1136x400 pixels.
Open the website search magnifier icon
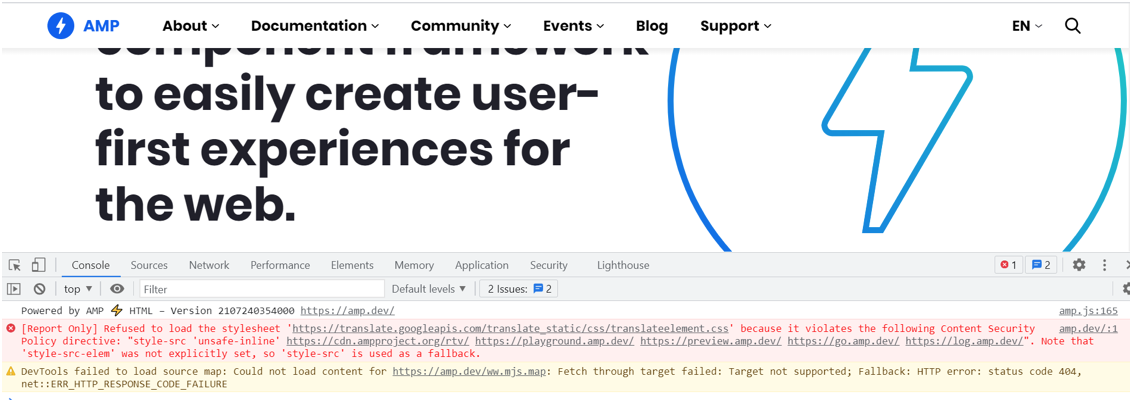(x=1072, y=26)
